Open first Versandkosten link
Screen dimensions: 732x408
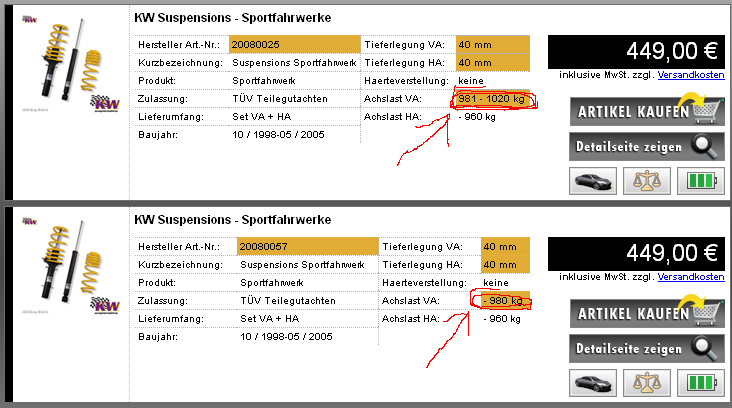(691, 75)
